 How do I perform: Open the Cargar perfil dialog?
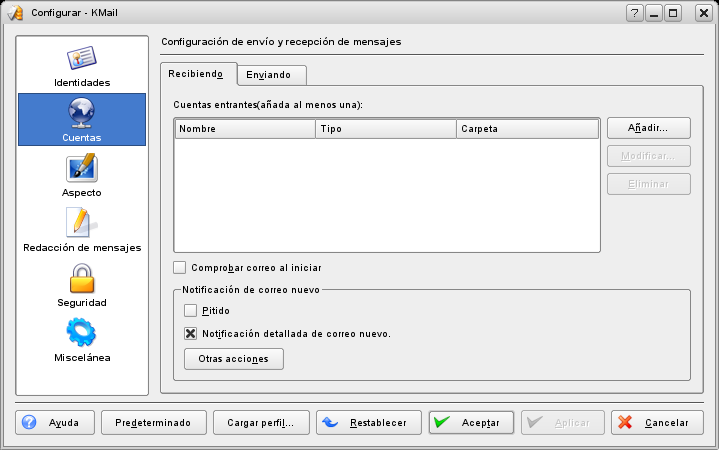point(261,422)
